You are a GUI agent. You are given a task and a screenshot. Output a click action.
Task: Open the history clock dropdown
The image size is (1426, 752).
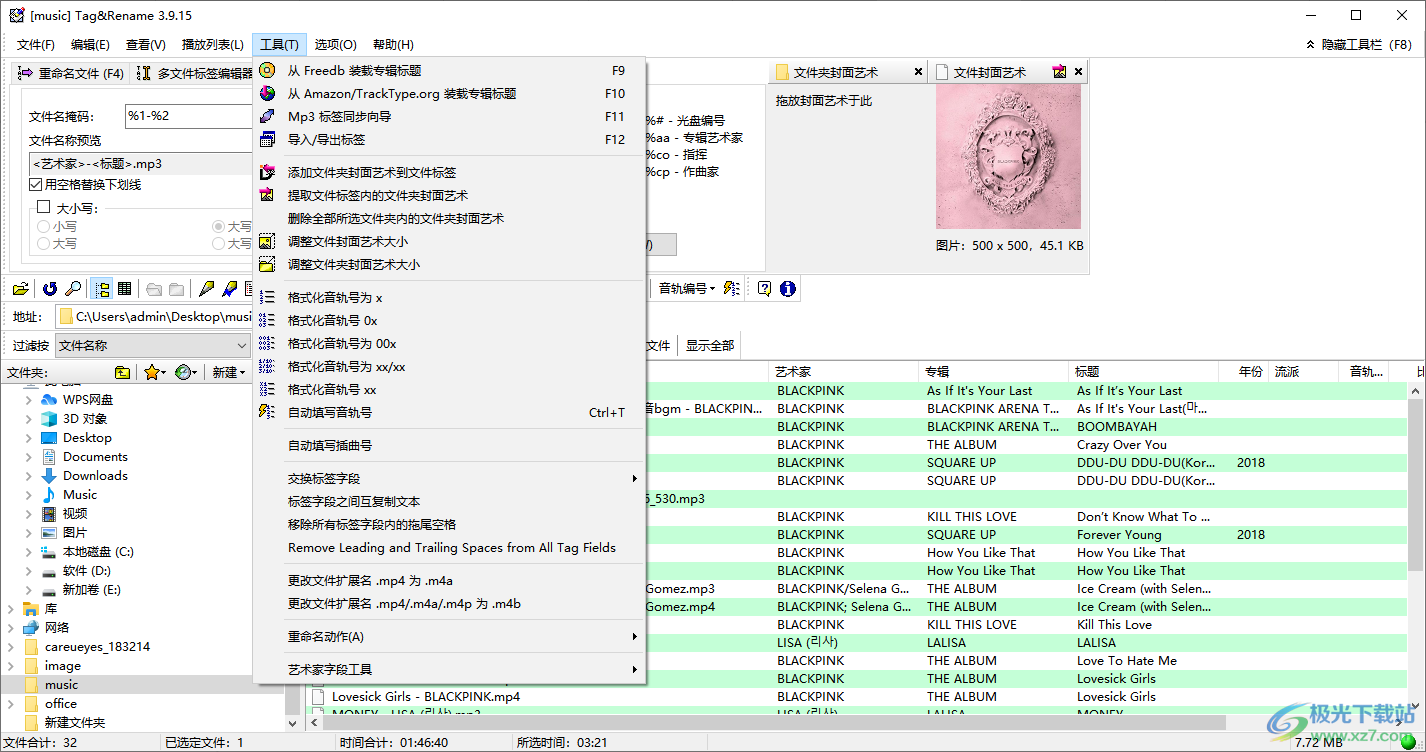tap(186, 372)
